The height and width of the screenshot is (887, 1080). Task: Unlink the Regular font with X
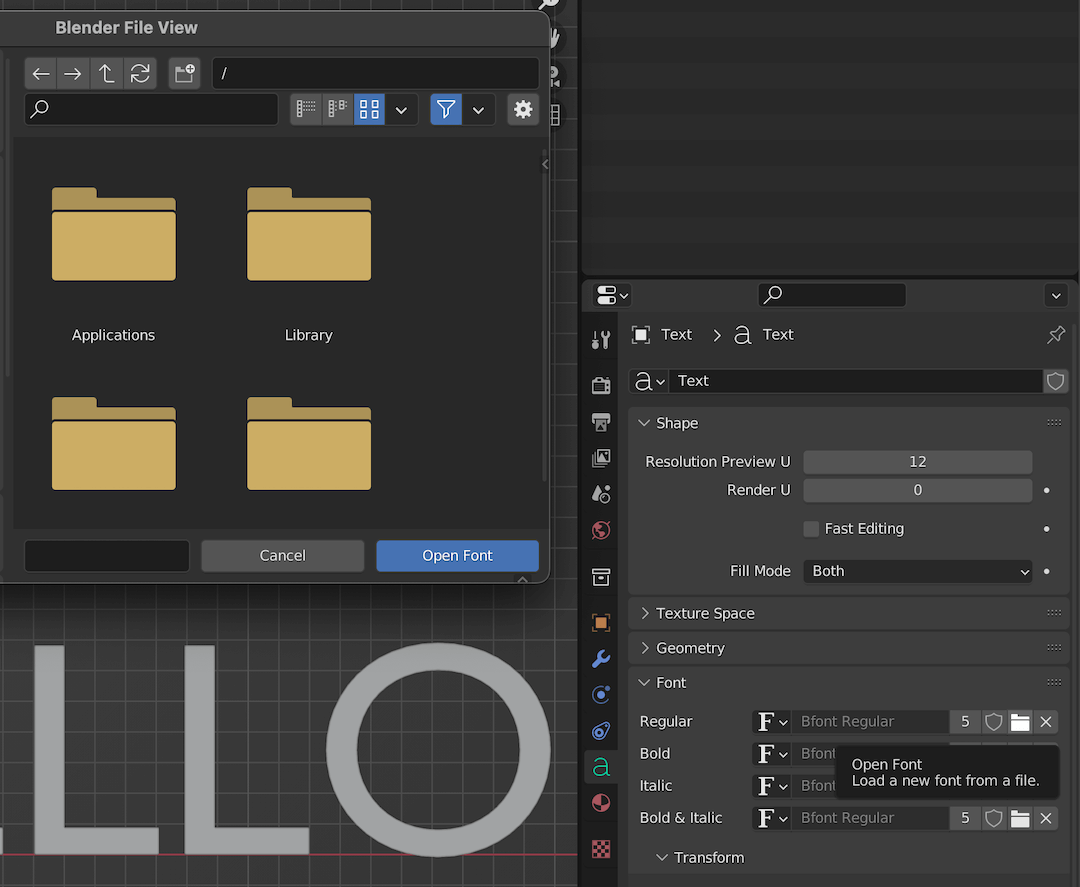click(1045, 722)
